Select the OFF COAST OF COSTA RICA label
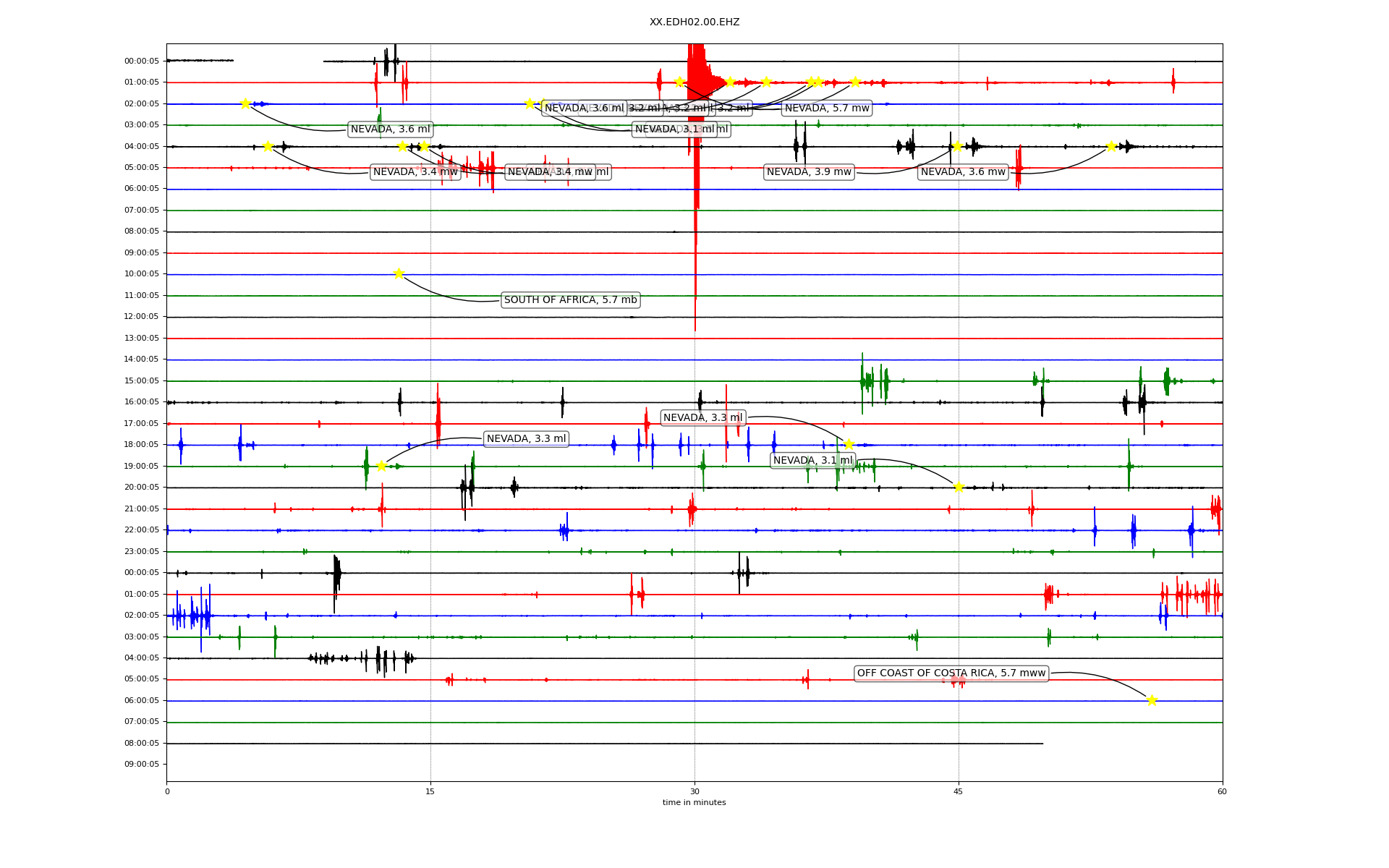This screenshot has width=1389, height=868. click(951, 673)
